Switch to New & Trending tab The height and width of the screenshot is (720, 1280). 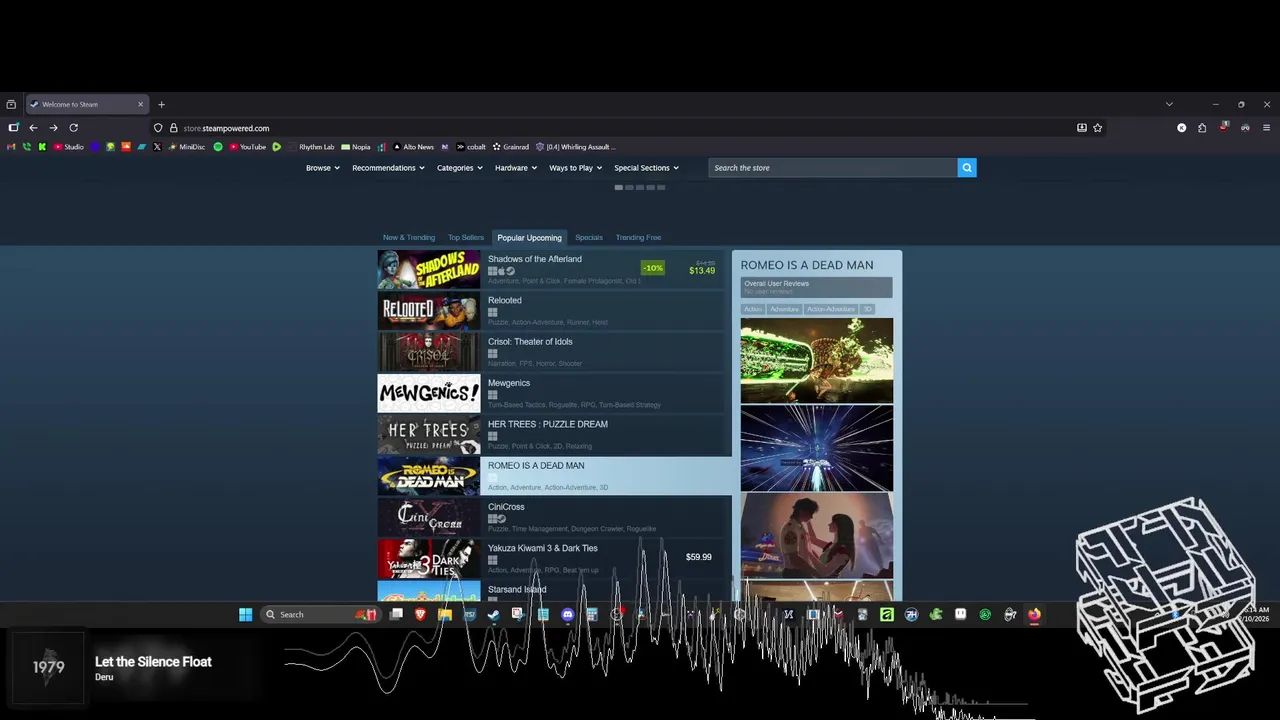pos(409,238)
